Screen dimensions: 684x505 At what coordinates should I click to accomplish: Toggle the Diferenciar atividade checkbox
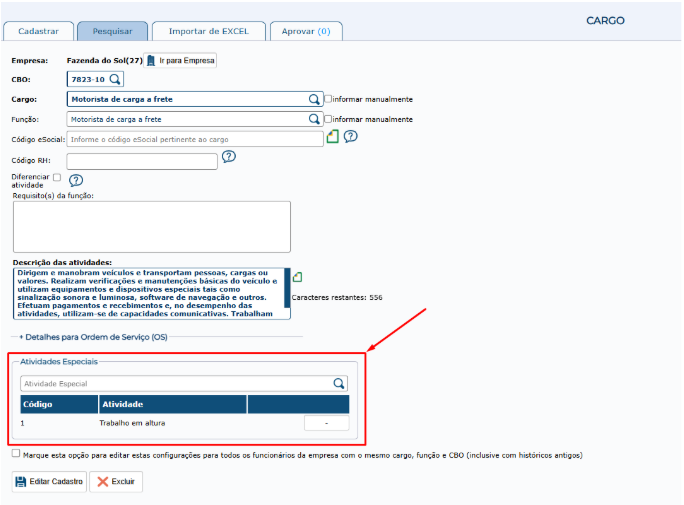click(57, 177)
